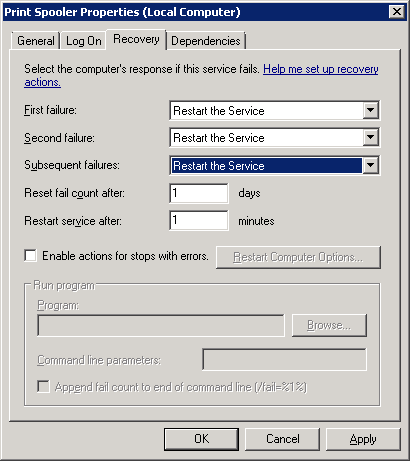Open the Log On tab

(x=83, y=41)
